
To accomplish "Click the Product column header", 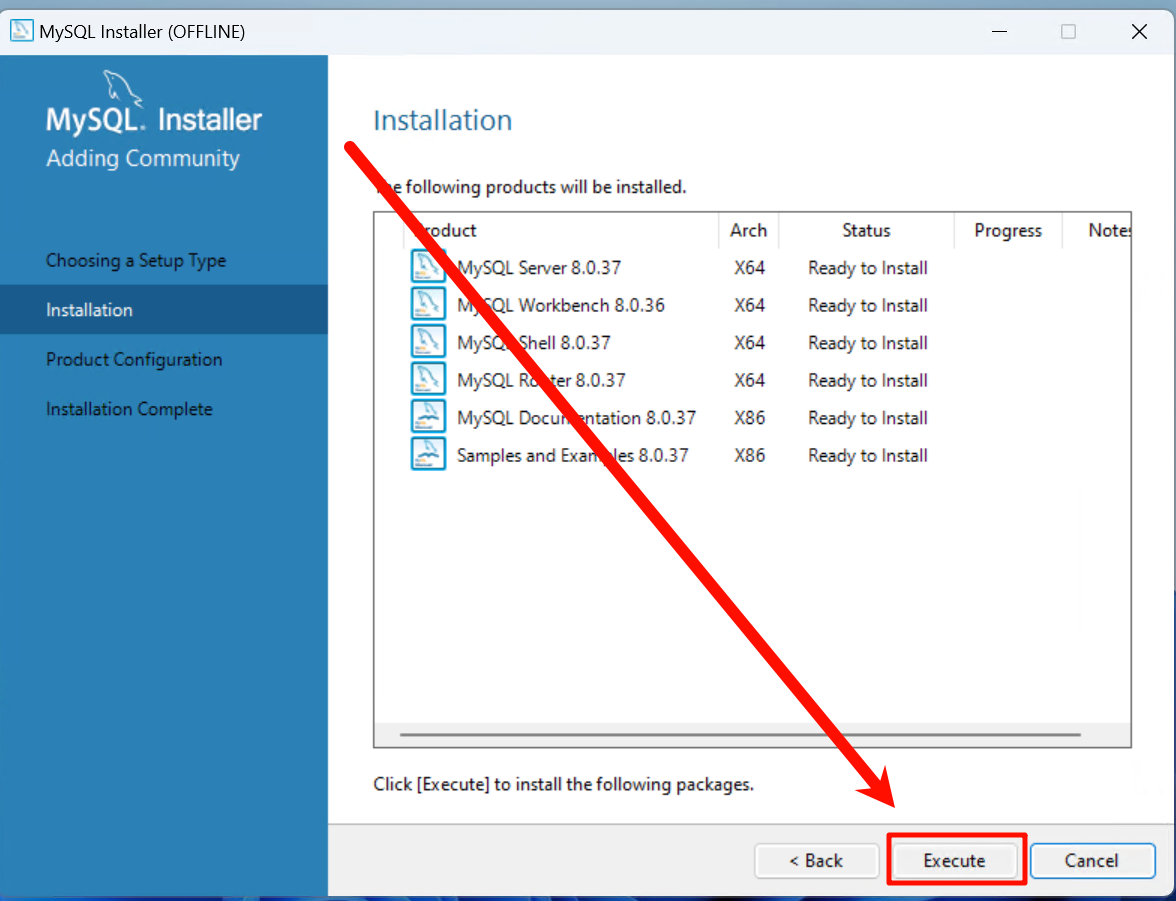I will pyautogui.click(x=561, y=230).
